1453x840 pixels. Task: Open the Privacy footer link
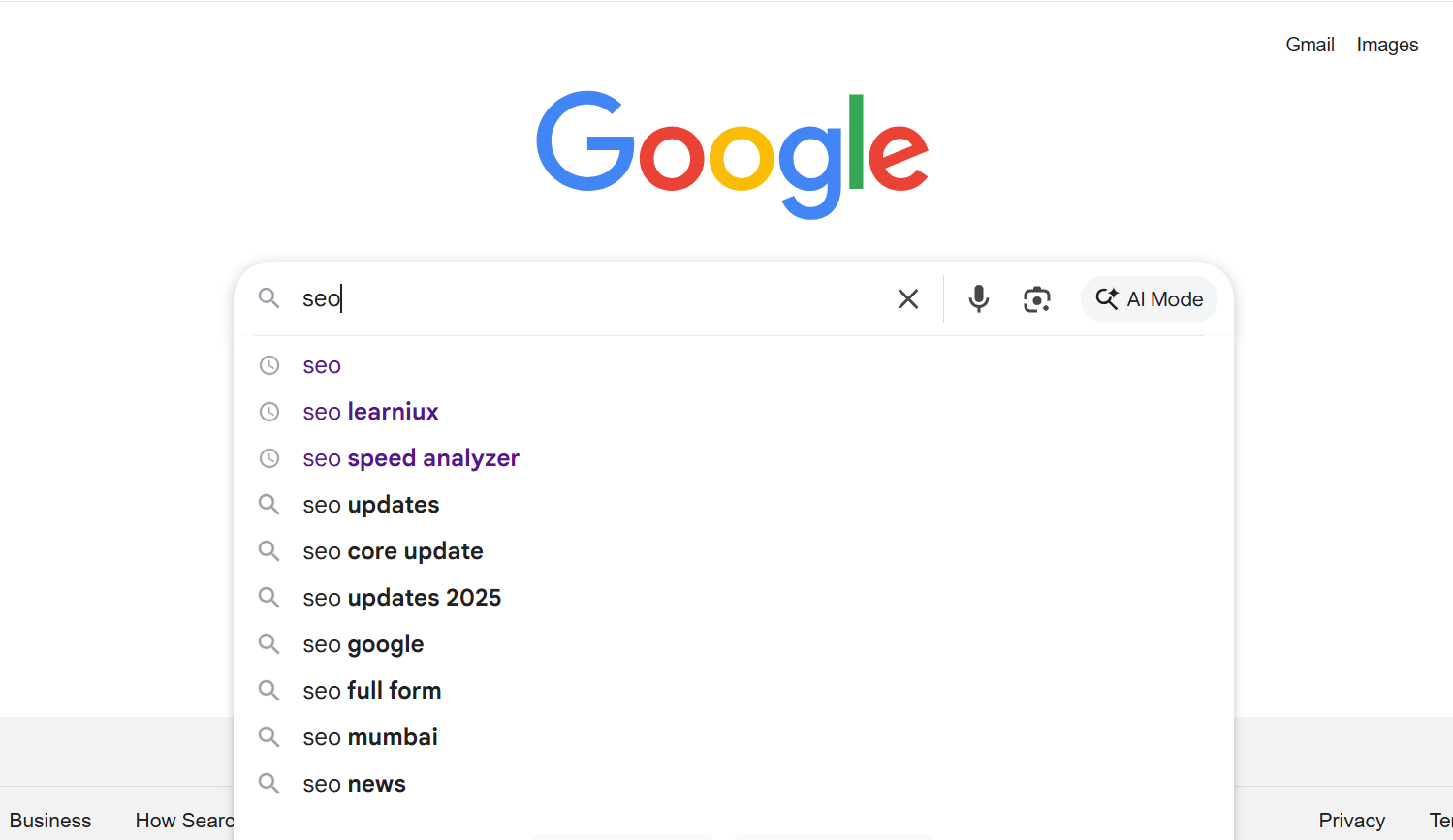[1351, 821]
